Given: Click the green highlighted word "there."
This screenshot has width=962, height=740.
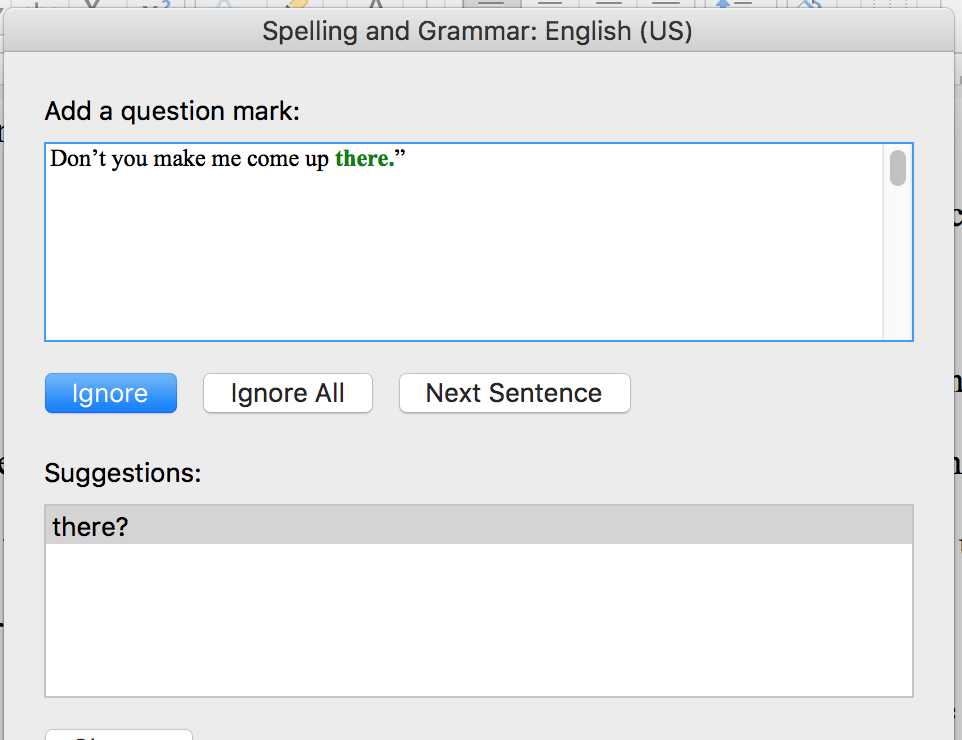Looking at the screenshot, I should [364, 159].
